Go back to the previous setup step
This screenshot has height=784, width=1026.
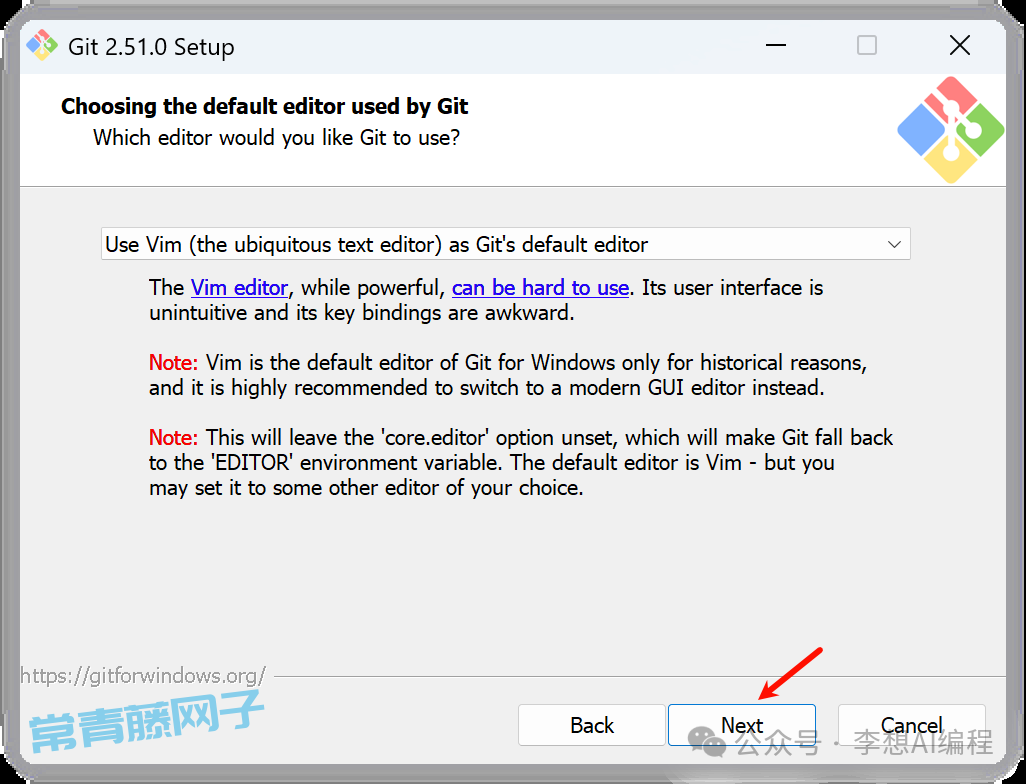pyautogui.click(x=592, y=725)
